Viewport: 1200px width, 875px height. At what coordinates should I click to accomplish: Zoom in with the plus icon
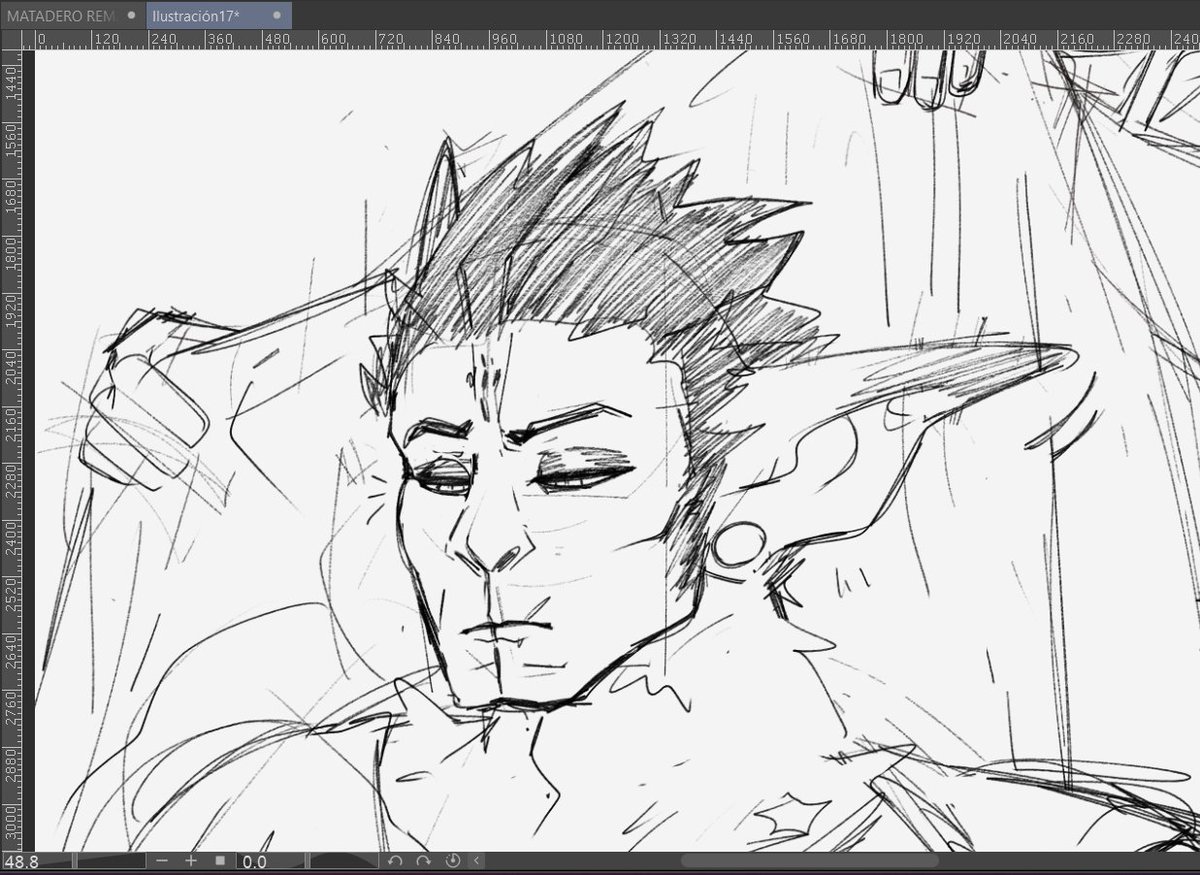191,861
